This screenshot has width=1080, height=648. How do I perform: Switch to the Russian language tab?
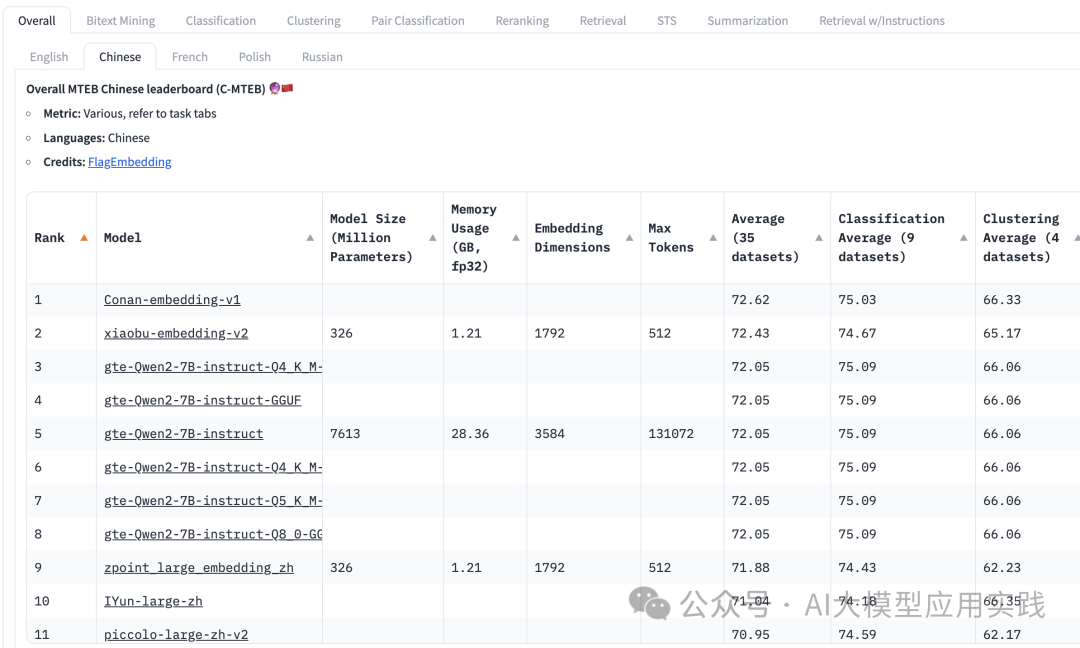click(322, 57)
